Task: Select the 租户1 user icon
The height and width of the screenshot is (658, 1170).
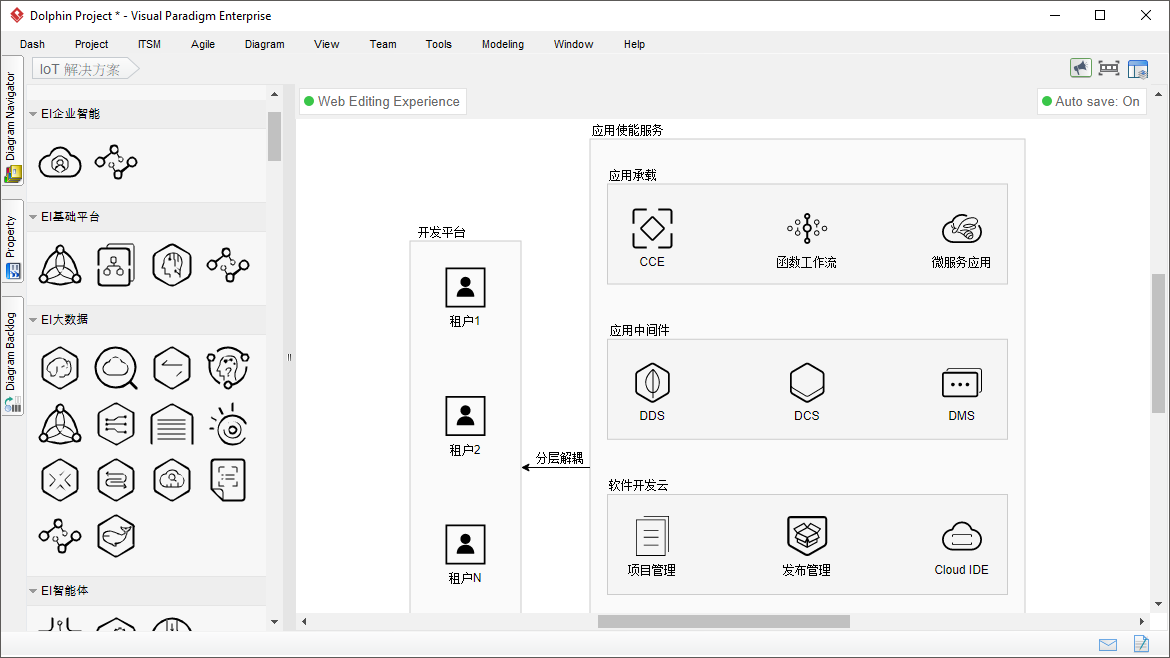Action: point(465,287)
